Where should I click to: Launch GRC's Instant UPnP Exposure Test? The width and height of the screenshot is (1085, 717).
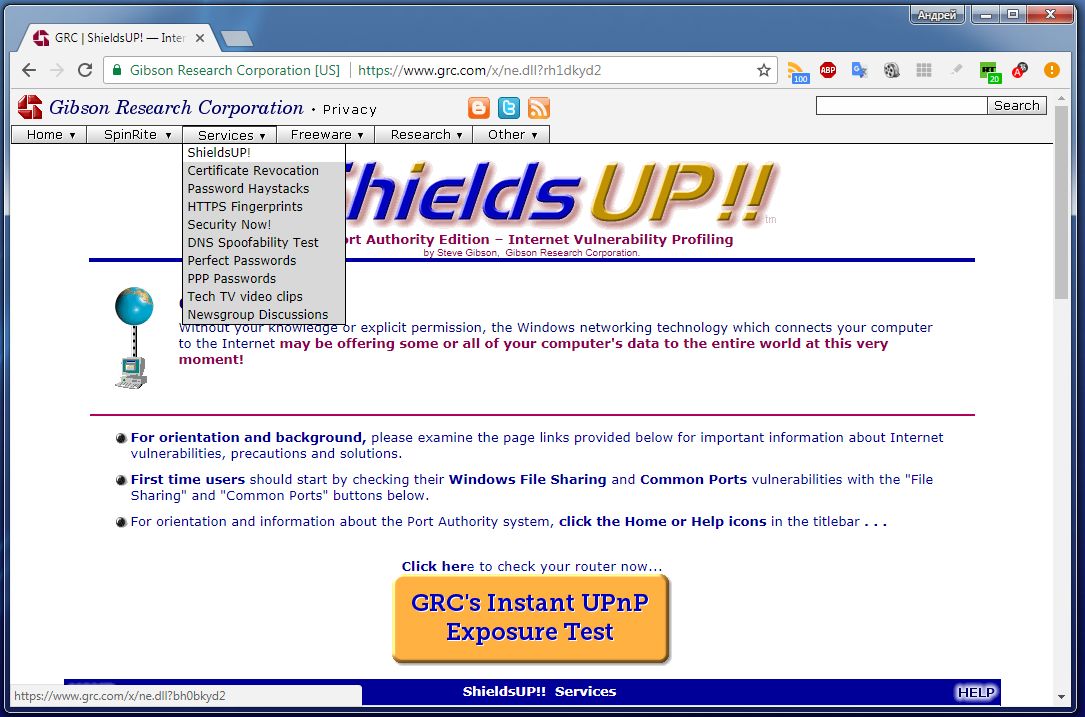(x=531, y=618)
